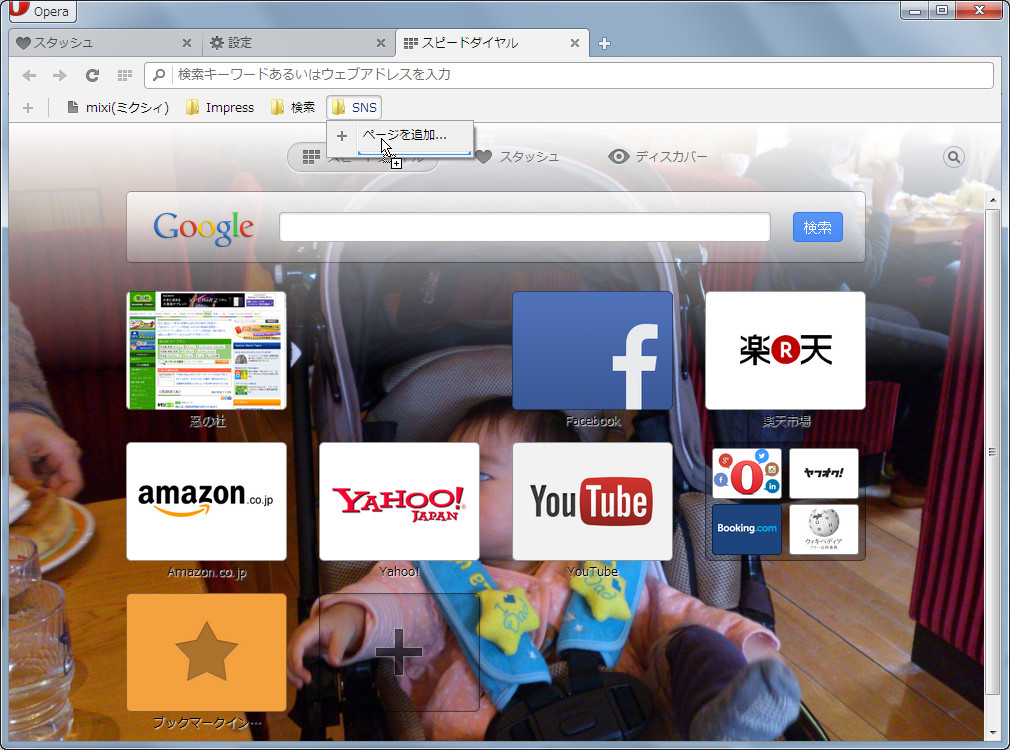Close the スタッシュ tab
Screen dimensions: 1010x750
coord(187,43)
